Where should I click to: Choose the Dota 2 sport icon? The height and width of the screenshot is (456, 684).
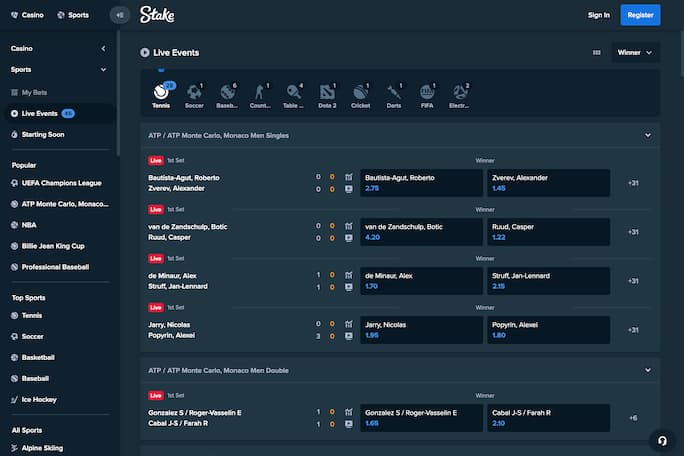tap(327, 94)
